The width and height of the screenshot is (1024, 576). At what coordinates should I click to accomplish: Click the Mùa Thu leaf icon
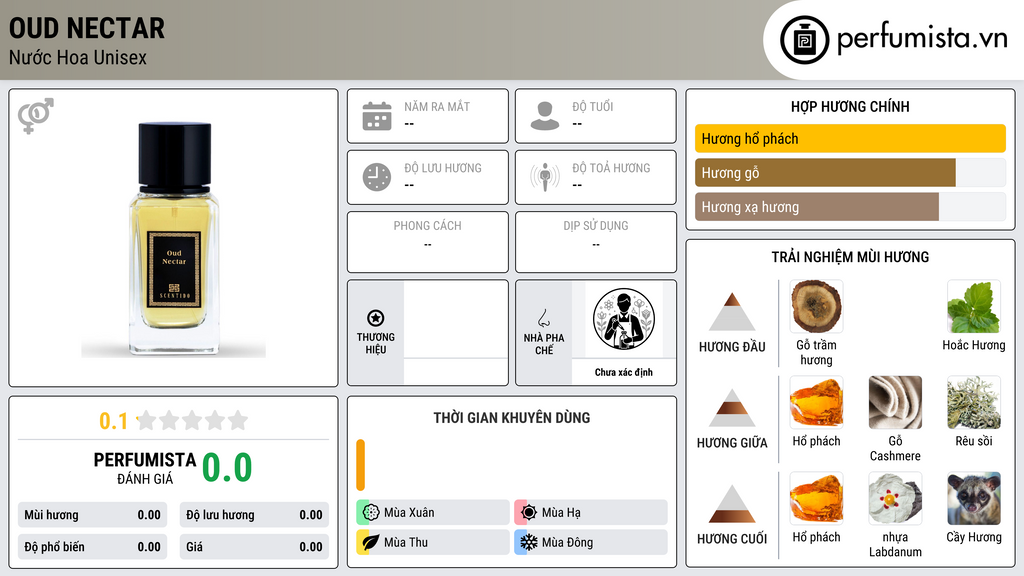pyautogui.click(x=371, y=542)
